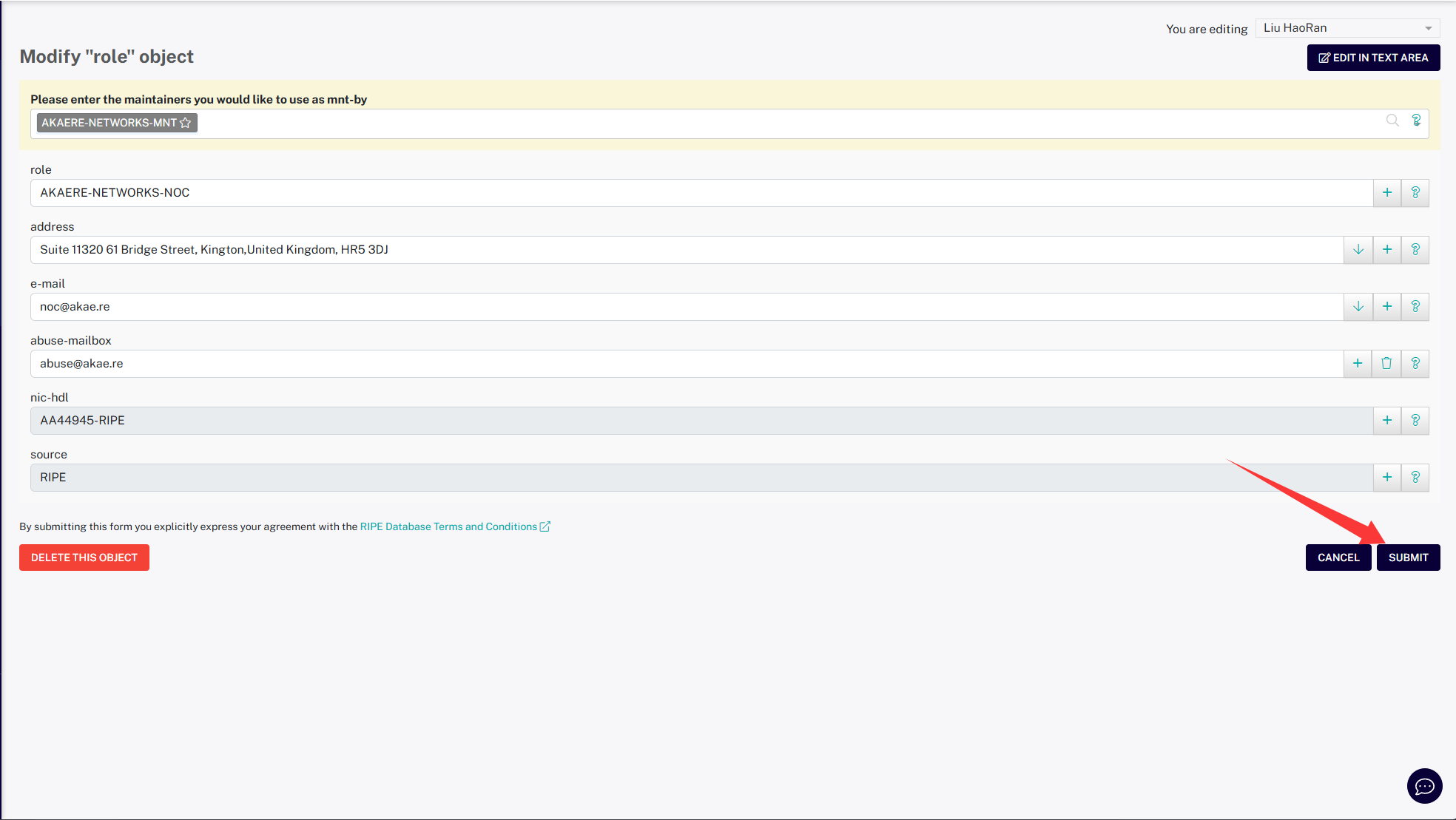Click into the abuse-mailbox input field
Viewport: 1456px width, 820px height.
coord(666,364)
